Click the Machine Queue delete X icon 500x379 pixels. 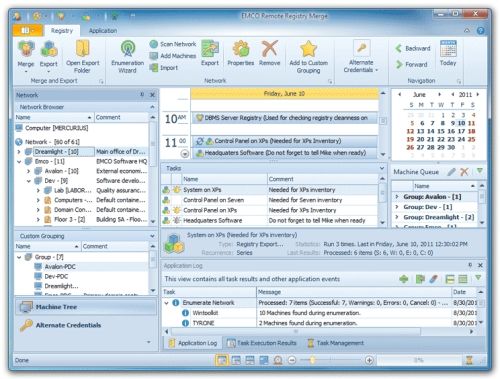tap(464, 172)
